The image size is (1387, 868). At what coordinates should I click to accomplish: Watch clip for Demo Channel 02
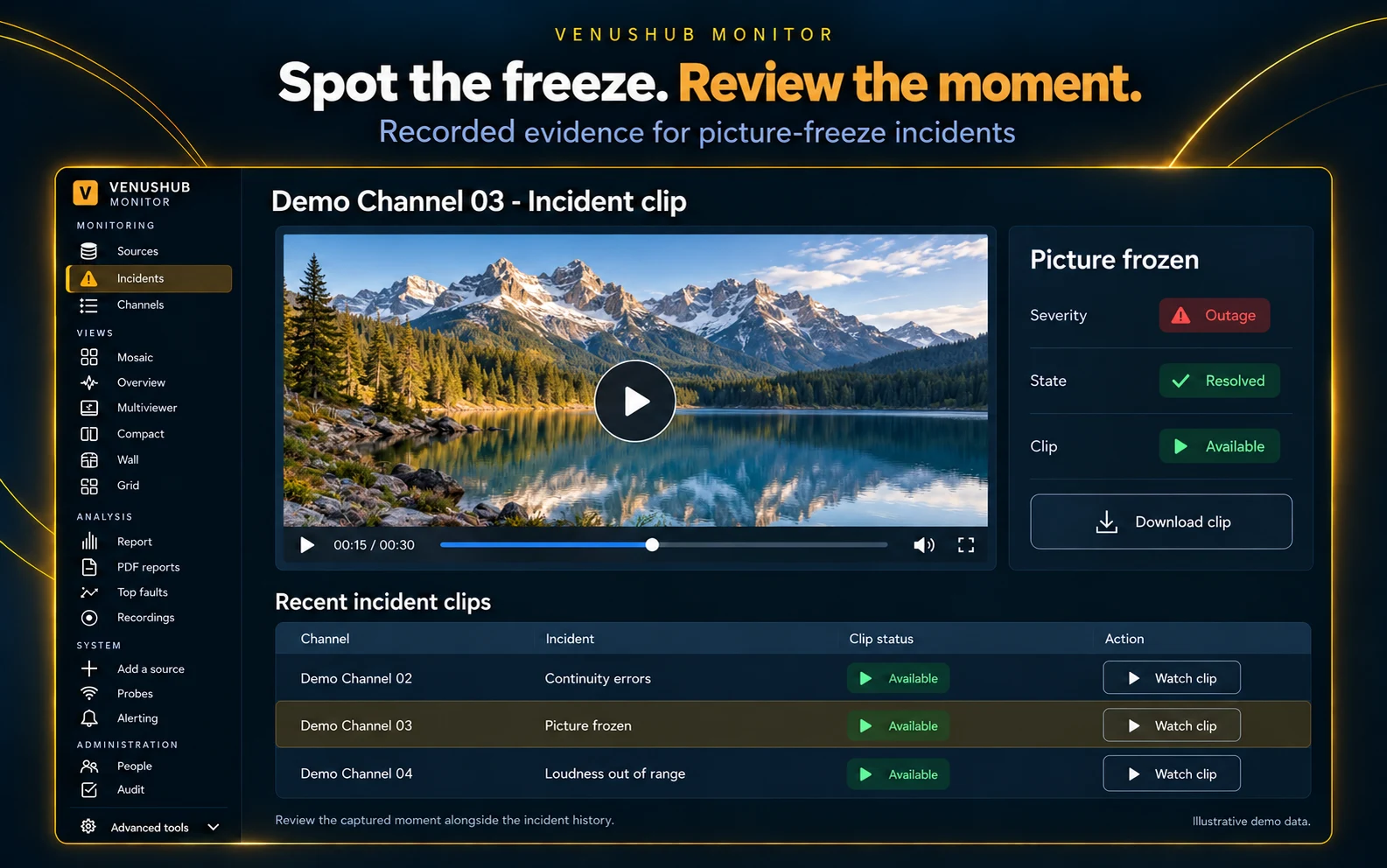tap(1172, 678)
